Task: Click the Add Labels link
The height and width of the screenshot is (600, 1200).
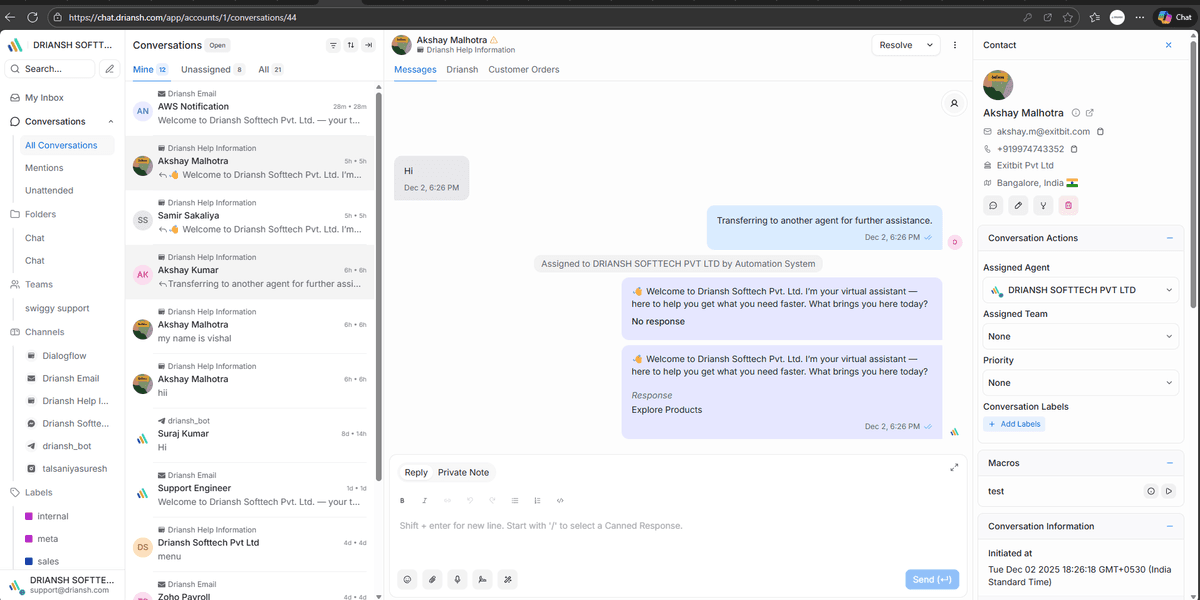Action: point(1015,424)
